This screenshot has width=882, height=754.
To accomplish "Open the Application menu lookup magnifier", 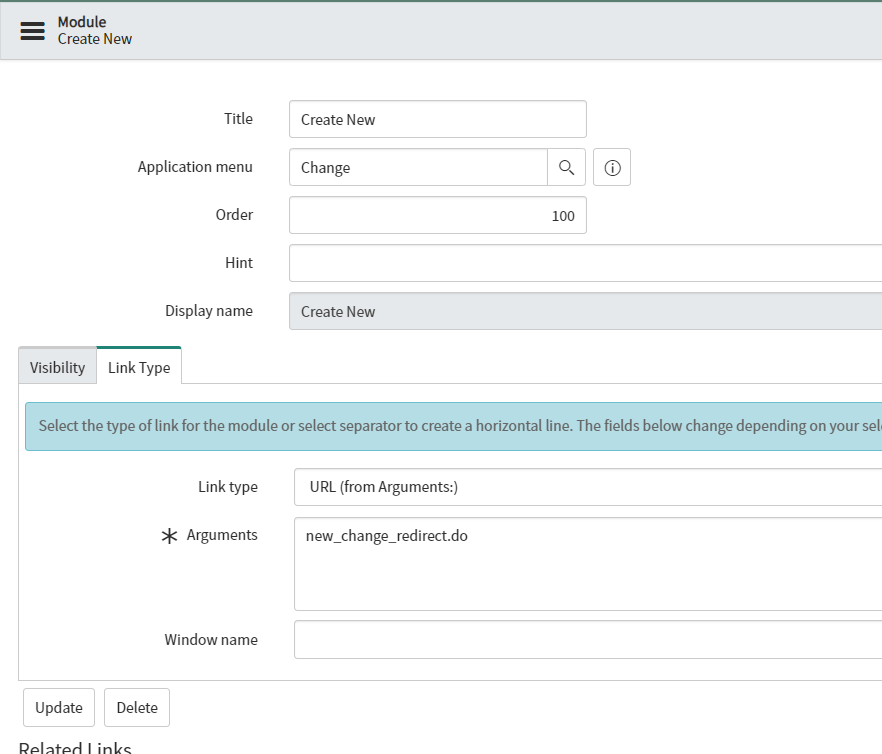I will 566,167.
